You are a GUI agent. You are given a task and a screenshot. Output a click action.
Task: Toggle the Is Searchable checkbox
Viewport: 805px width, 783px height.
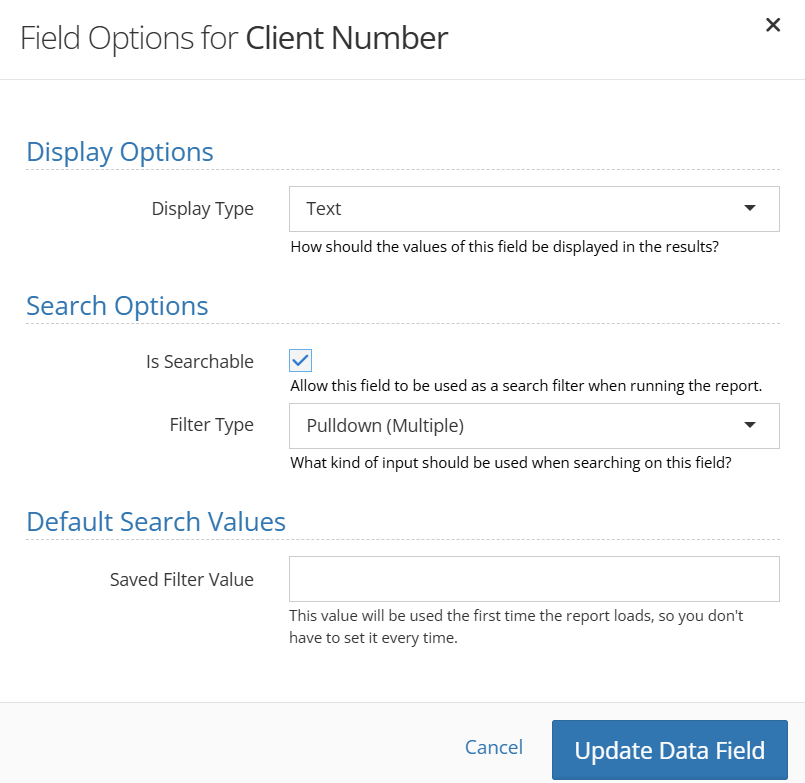(x=301, y=361)
